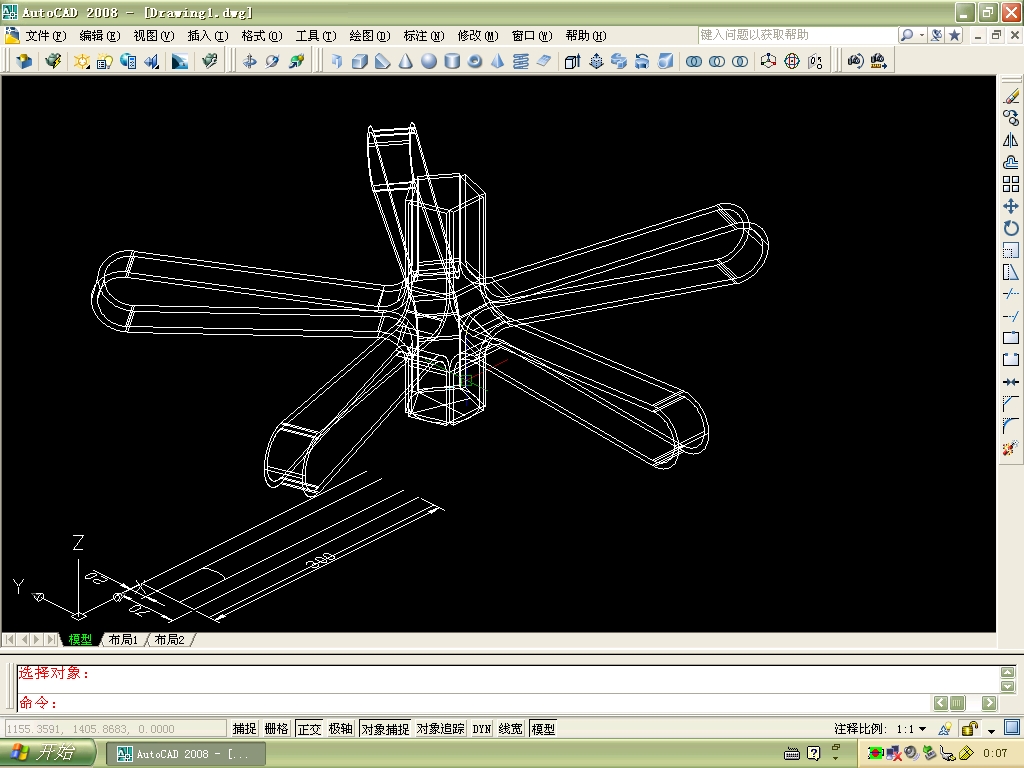Activate the Extrude tool
Viewport: 1024px width, 768px height.
pyautogui.click(x=573, y=61)
